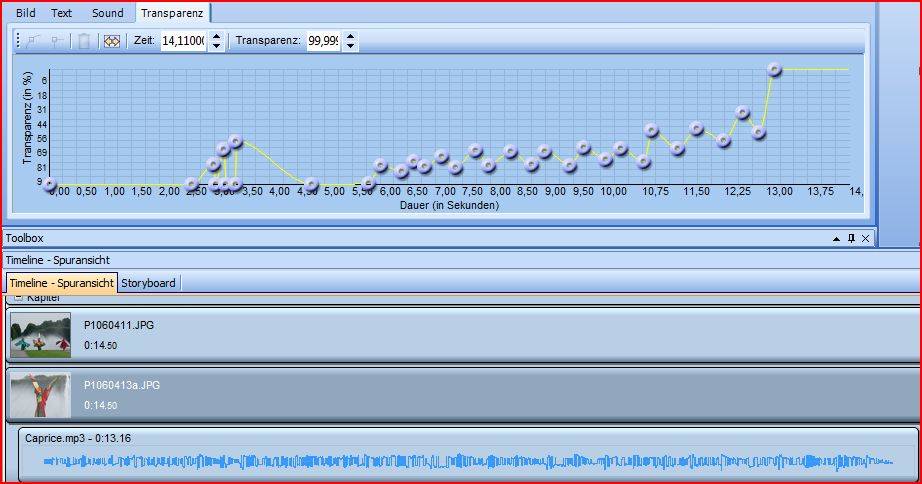Image resolution: width=922 pixels, height=484 pixels.
Task: Increase the Zeit value with up arrow
Action: [x=214, y=37]
